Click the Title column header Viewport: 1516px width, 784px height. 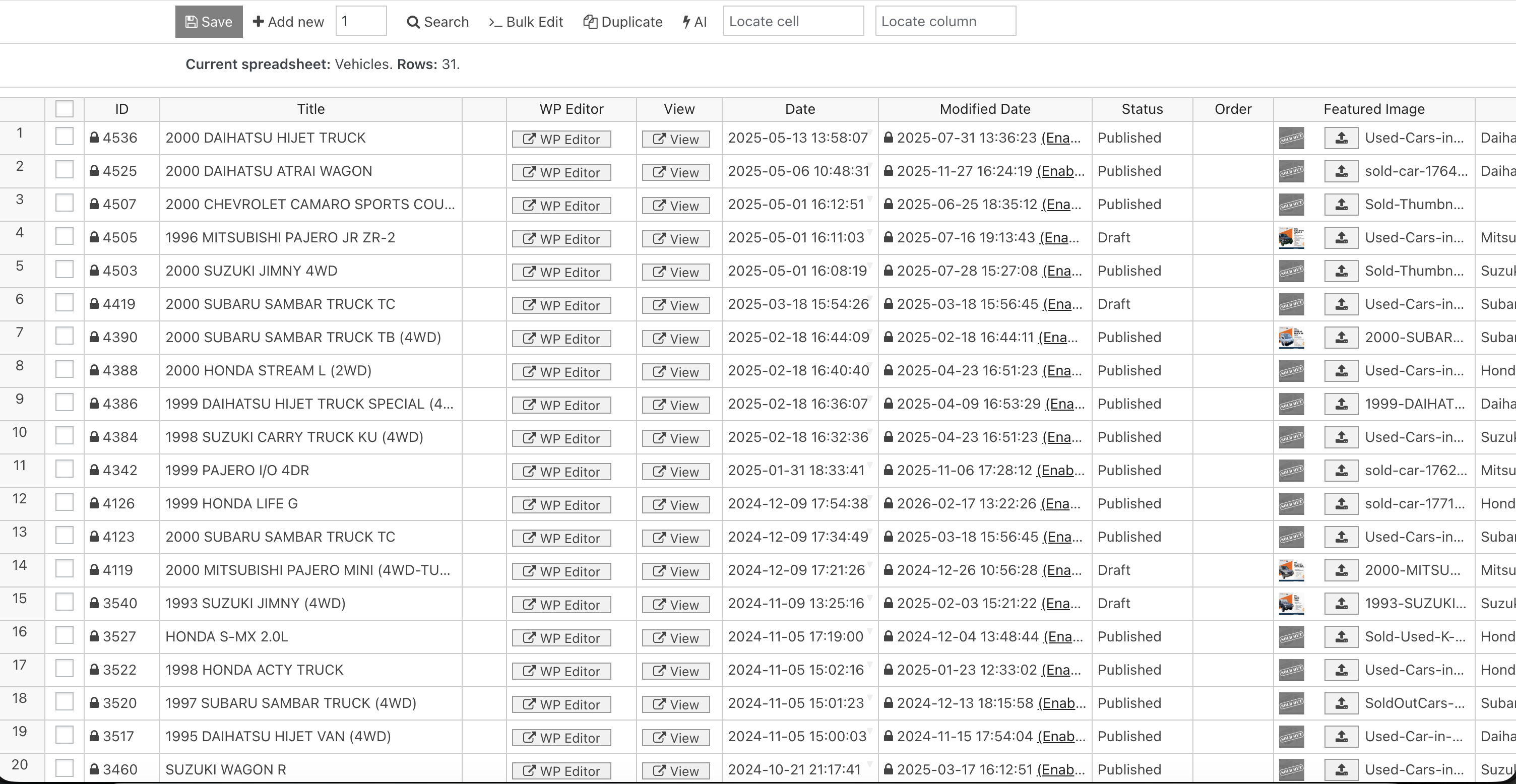(x=311, y=109)
